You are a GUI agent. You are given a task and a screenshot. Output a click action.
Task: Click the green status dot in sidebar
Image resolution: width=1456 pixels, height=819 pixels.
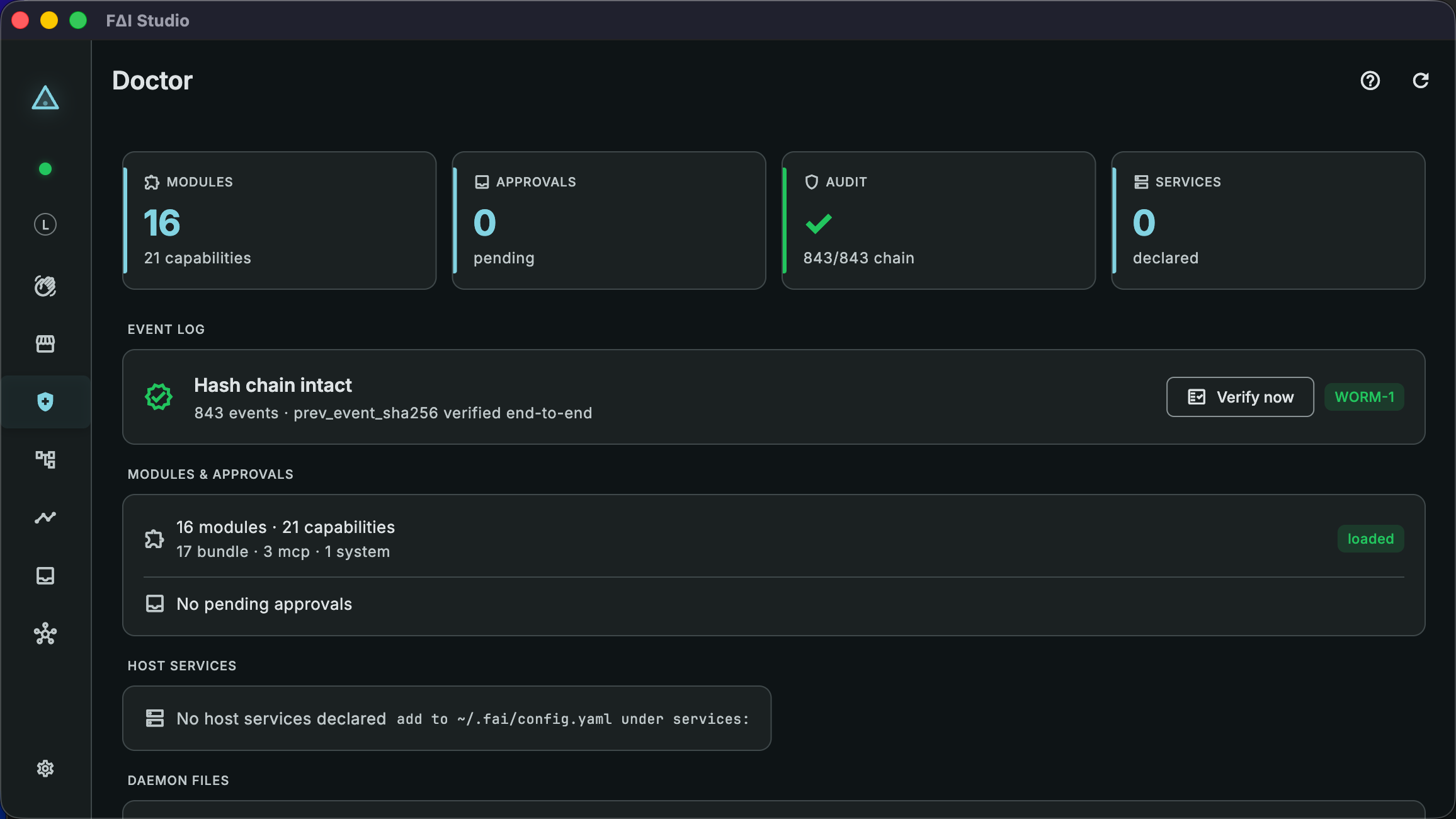click(45, 169)
